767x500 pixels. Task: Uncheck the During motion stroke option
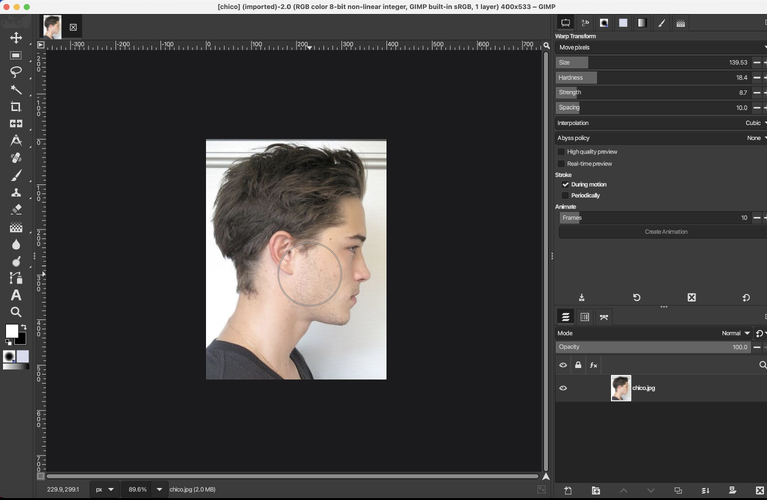pos(565,184)
